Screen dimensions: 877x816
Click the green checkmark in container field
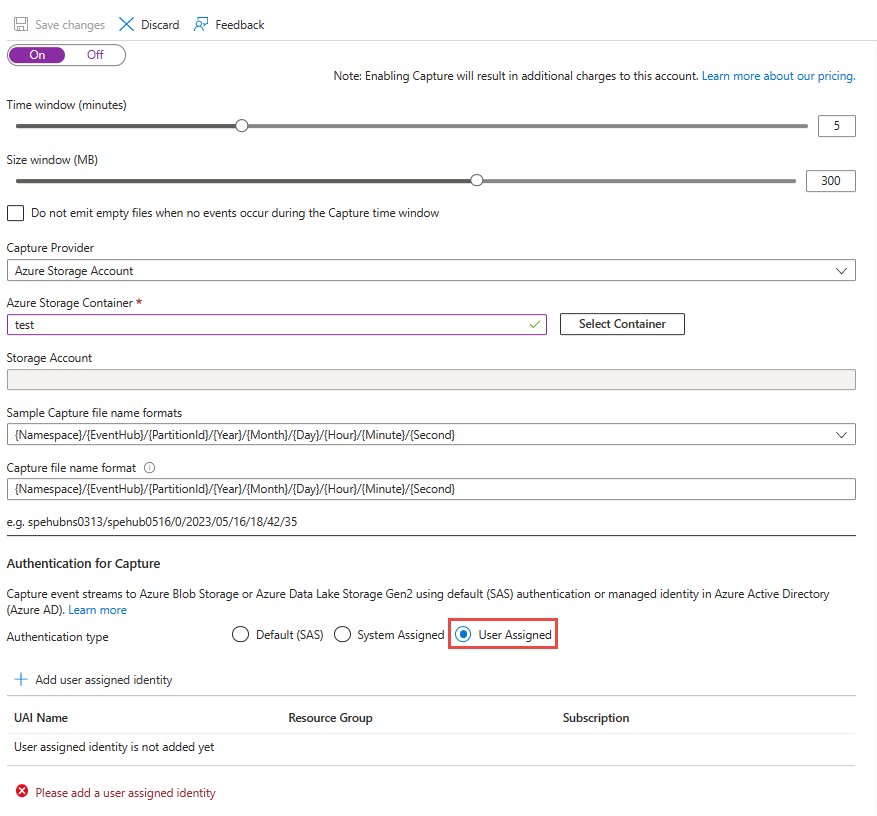coord(535,324)
